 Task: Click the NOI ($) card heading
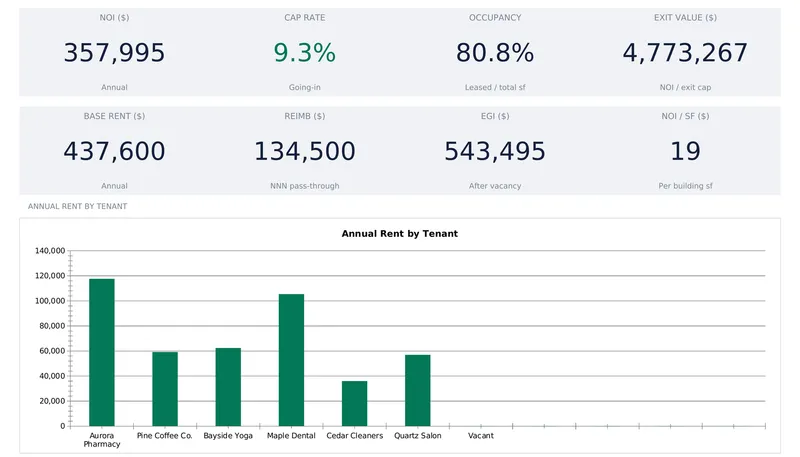[114, 17]
